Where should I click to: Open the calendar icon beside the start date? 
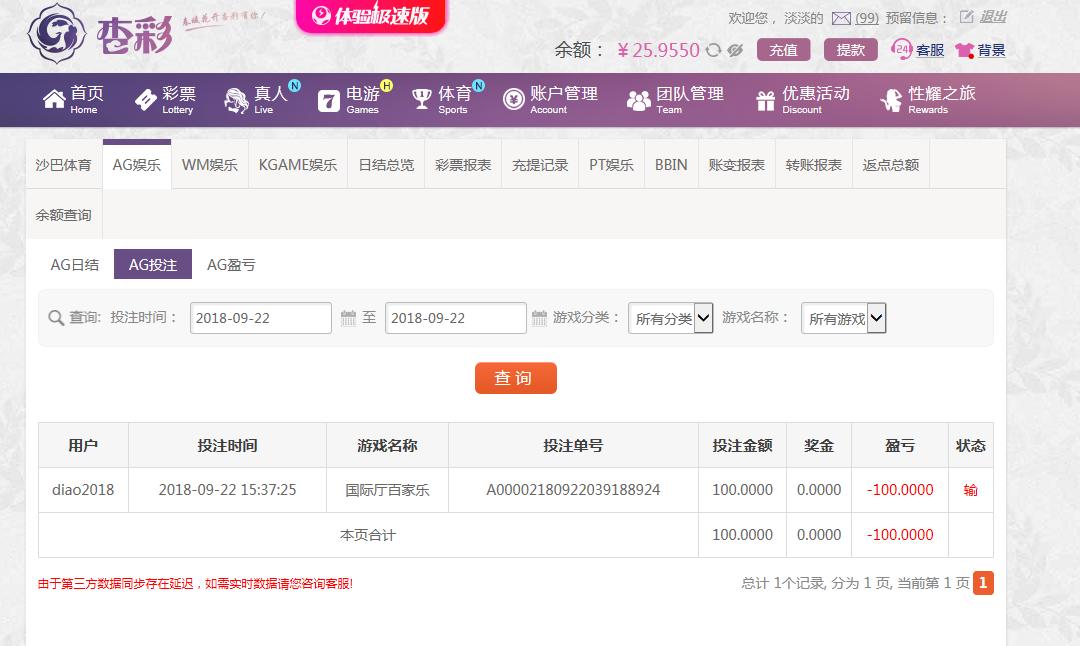pyautogui.click(x=347, y=318)
